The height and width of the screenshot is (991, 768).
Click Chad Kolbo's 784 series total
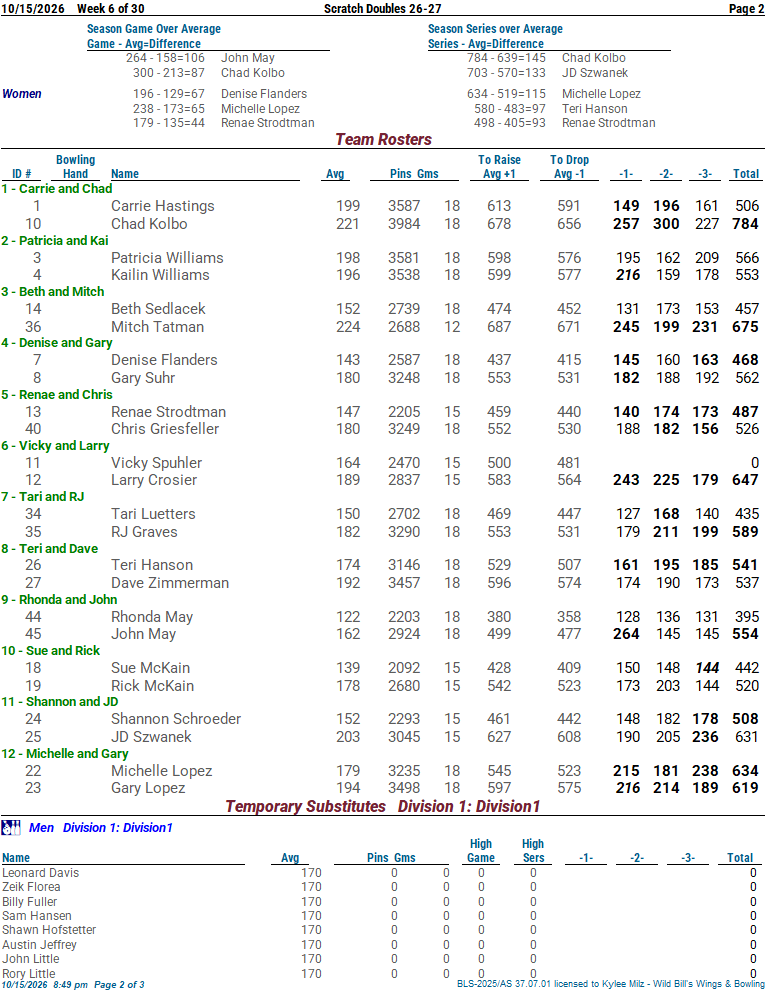coord(745,224)
